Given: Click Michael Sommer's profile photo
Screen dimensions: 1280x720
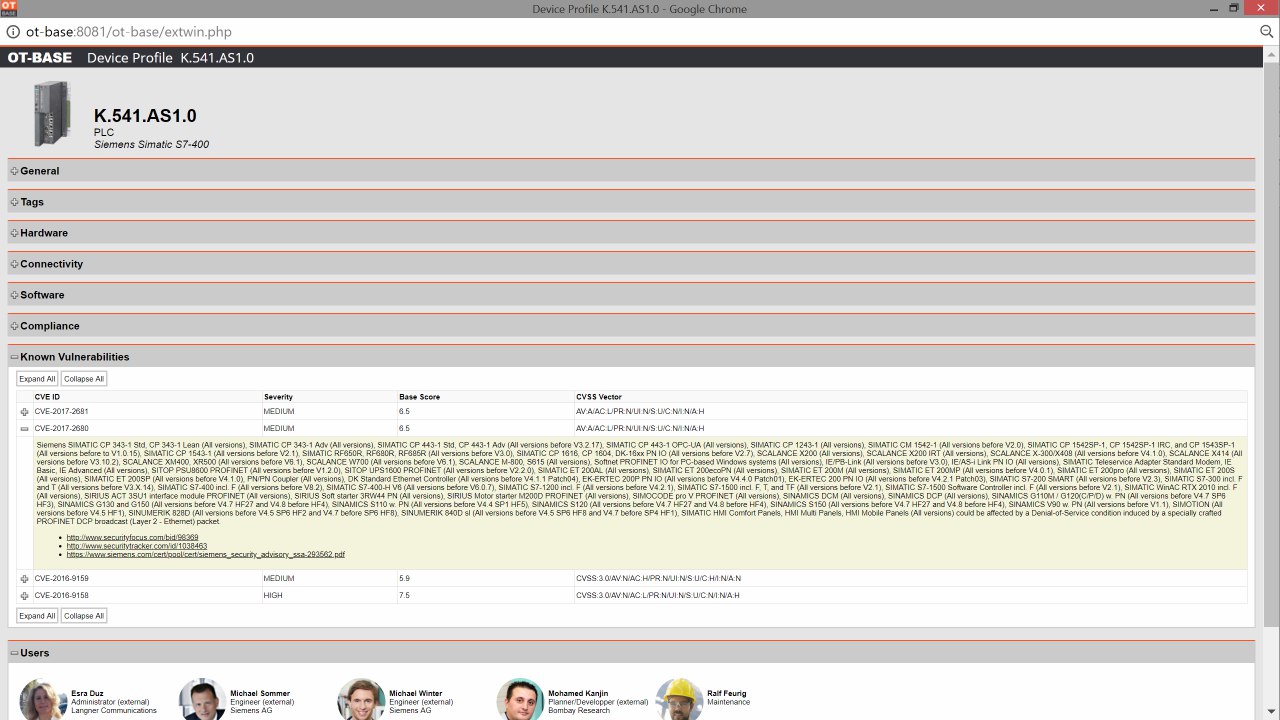Looking at the screenshot, I should (203, 700).
